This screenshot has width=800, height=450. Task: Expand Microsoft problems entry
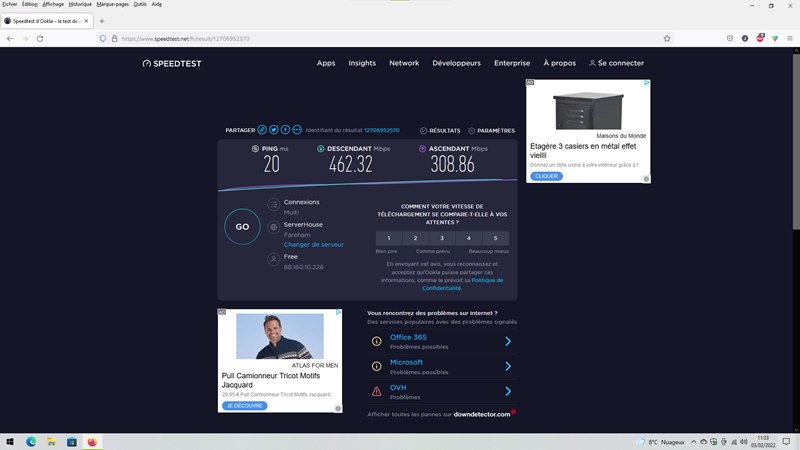[x=508, y=366]
